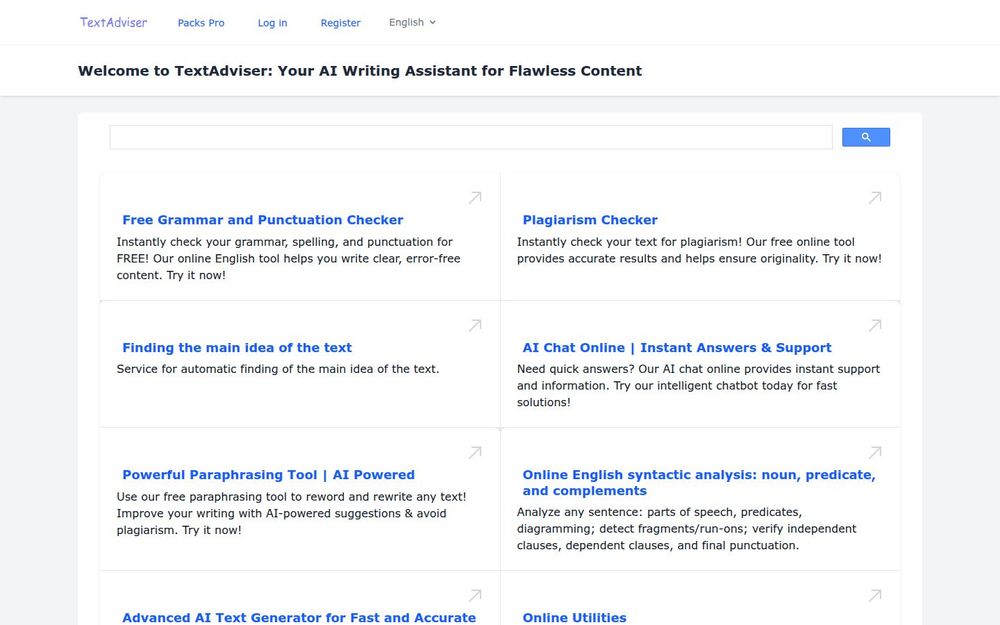Open arrow icon on Grammar and Punctuation Checker card
This screenshot has width=1000, height=625.
[x=474, y=198]
